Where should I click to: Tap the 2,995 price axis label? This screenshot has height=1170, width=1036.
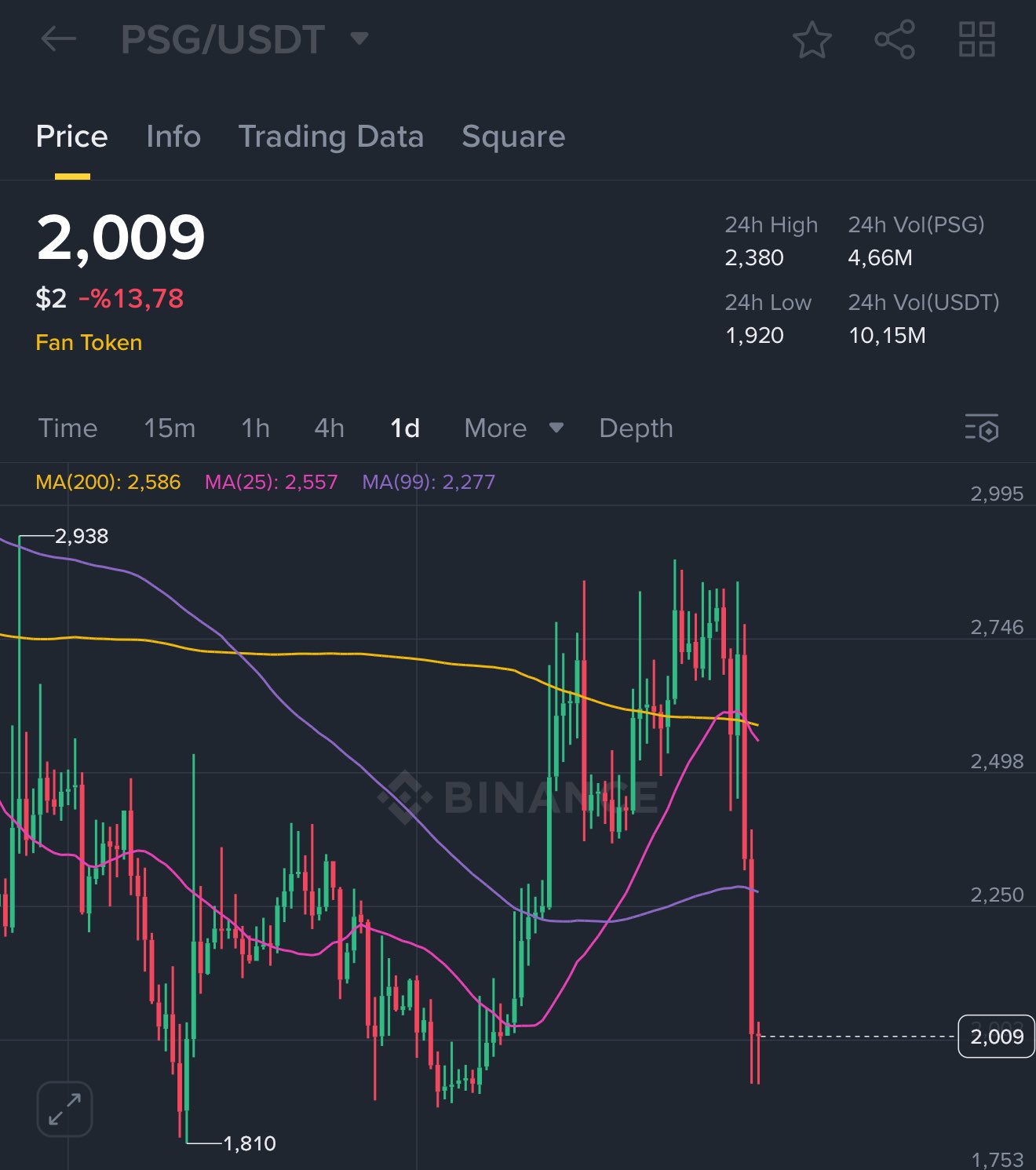click(x=997, y=494)
